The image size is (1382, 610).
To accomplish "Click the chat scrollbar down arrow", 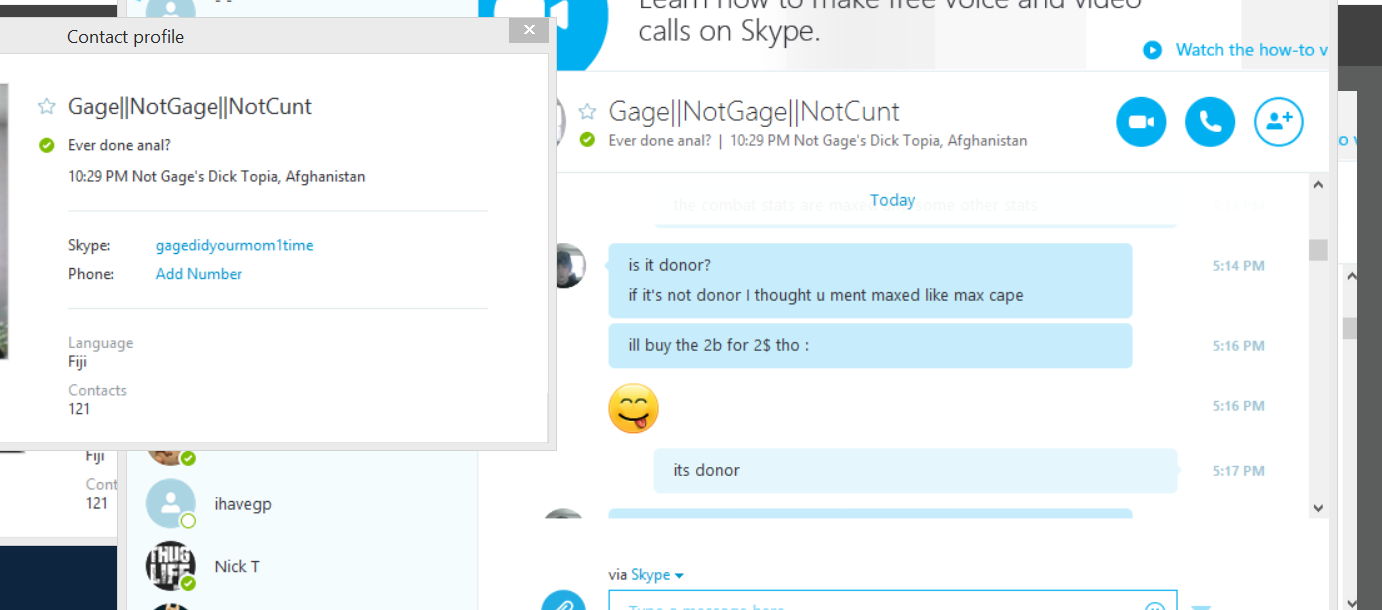I will pos(1318,508).
